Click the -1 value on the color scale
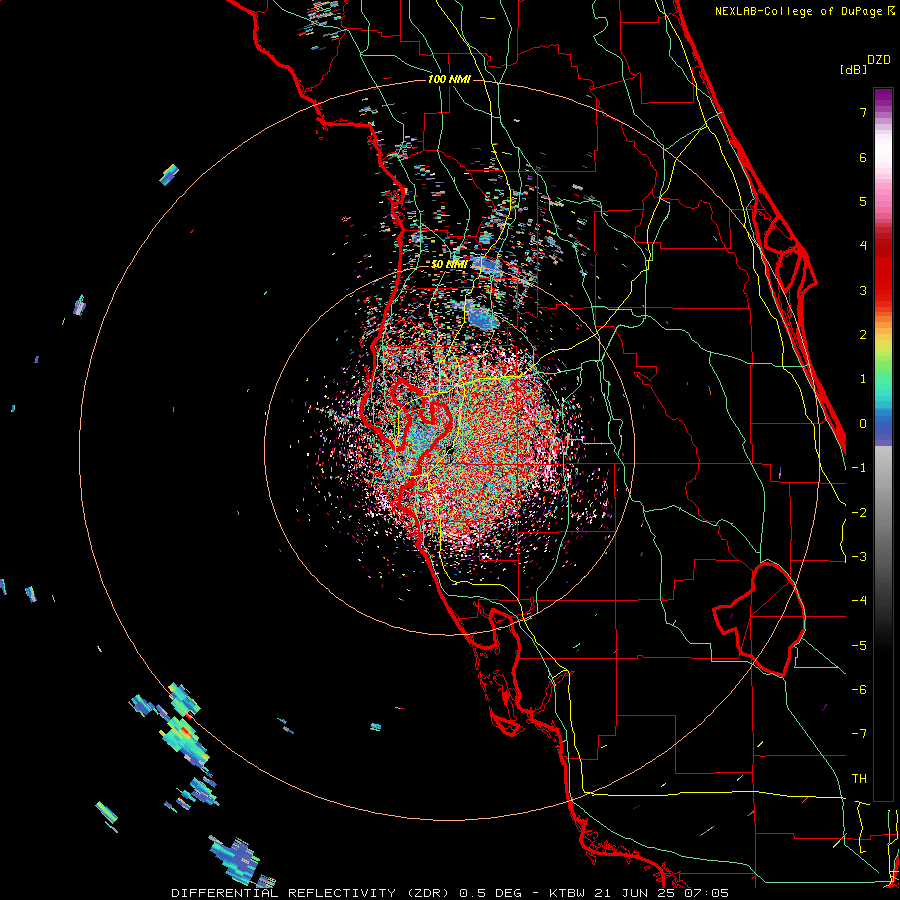Image resolution: width=900 pixels, height=900 pixels. click(859, 468)
